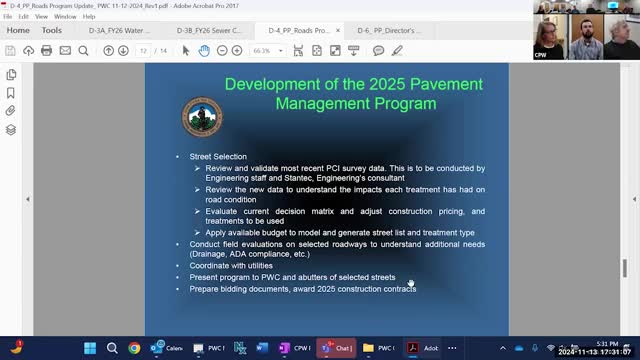Image resolution: width=640 pixels, height=360 pixels.
Task: Enter full screen mode icon
Action: [x=335, y=51]
